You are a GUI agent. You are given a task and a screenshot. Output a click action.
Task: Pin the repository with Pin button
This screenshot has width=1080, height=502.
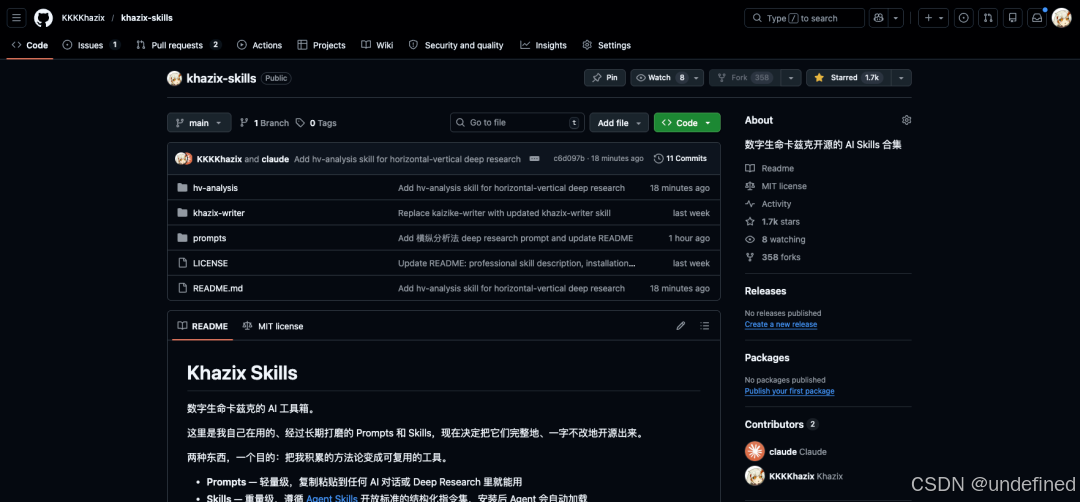click(x=605, y=78)
